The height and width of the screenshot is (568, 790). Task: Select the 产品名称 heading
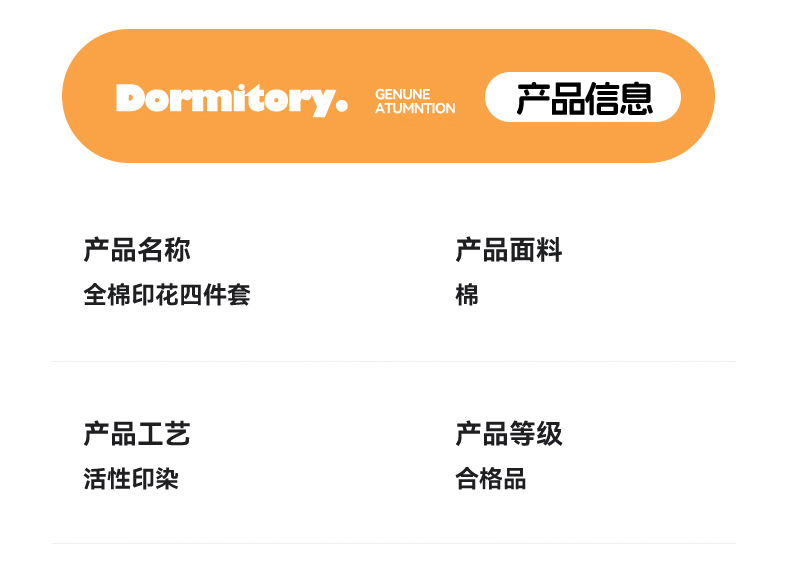pyautogui.click(x=137, y=249)
